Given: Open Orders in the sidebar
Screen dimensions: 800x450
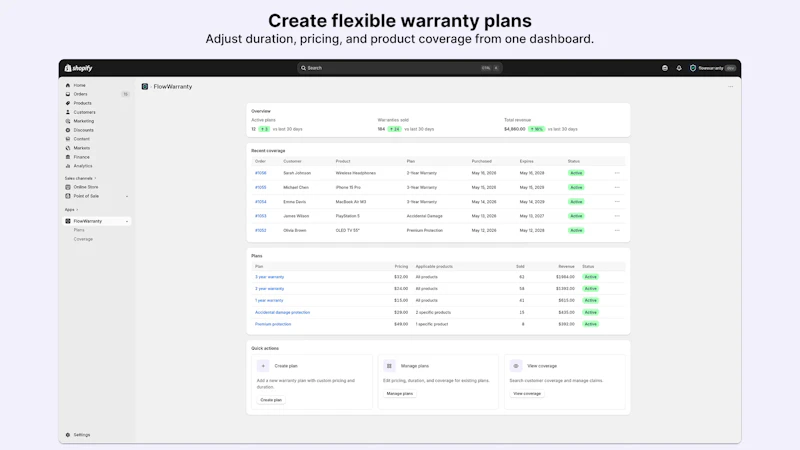Looking at the screenshot, I should point(80,94).
